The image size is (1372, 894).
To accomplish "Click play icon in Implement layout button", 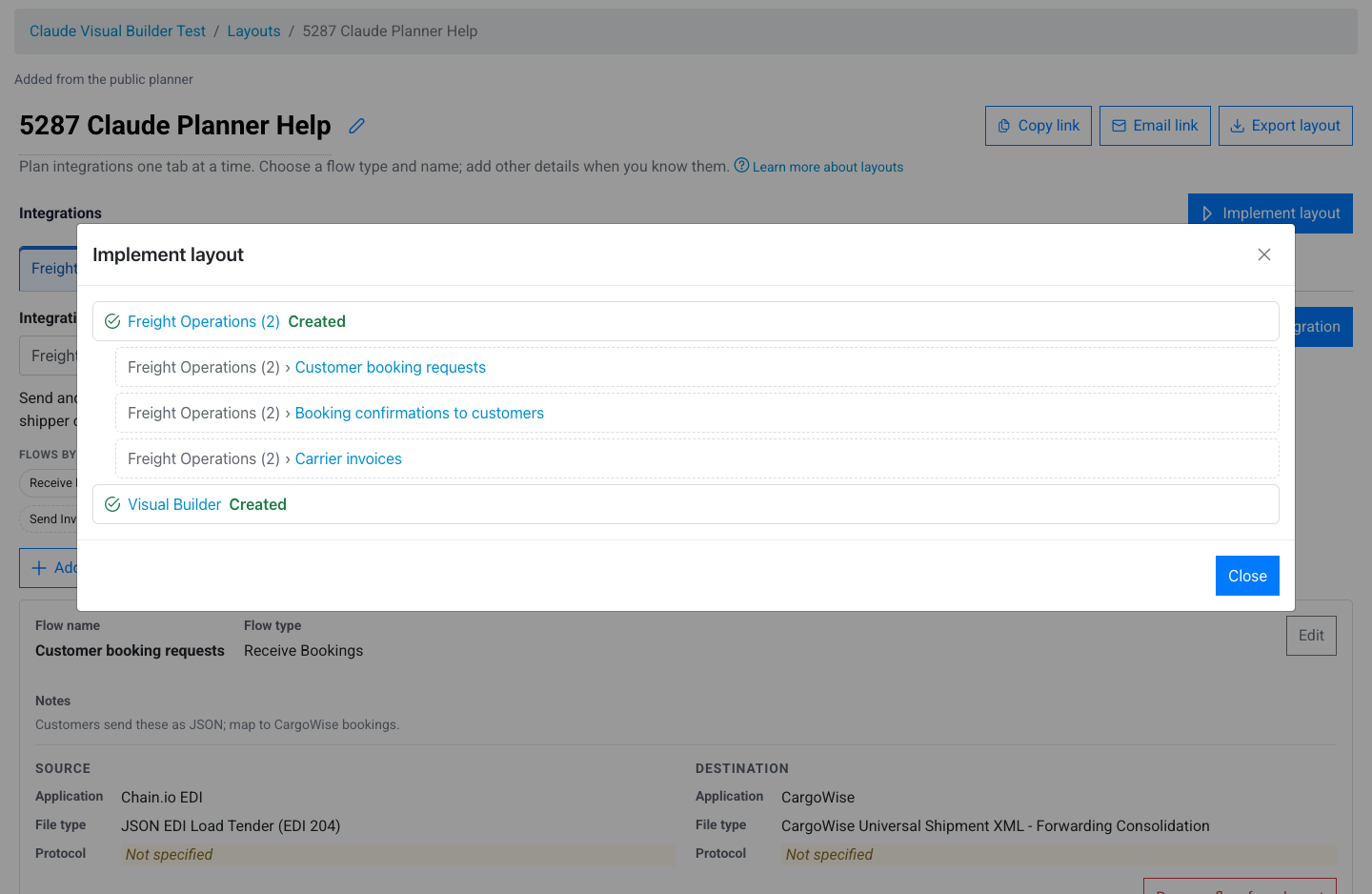I will pyautogui.click(x=1207, y=213).
